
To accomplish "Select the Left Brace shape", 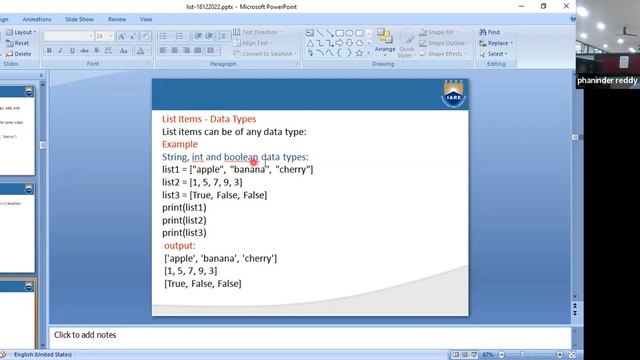I will tap(340, 53).
